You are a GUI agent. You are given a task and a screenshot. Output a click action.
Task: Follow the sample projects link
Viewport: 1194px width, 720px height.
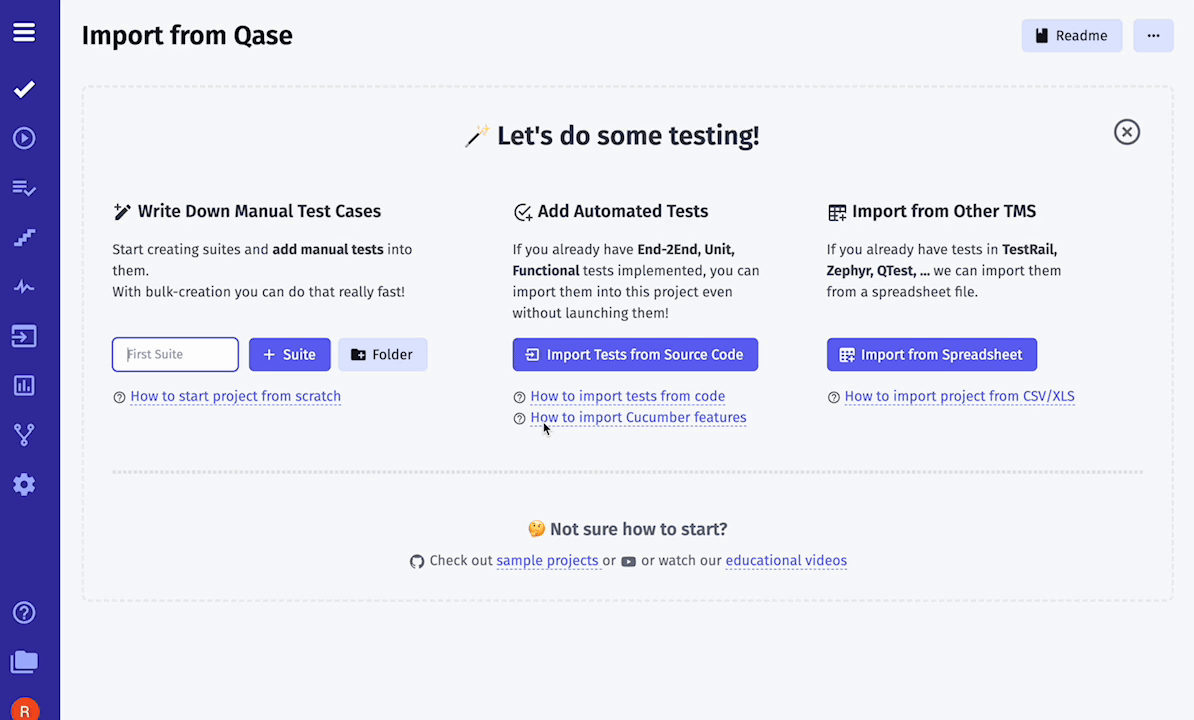pos(548,561)
